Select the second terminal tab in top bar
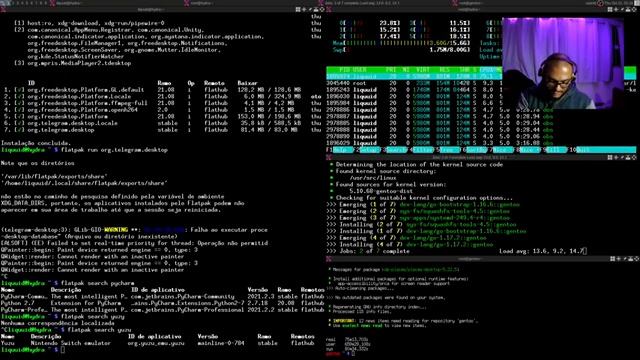Screen dimensions: 640x360 click(x=198, y=3)
